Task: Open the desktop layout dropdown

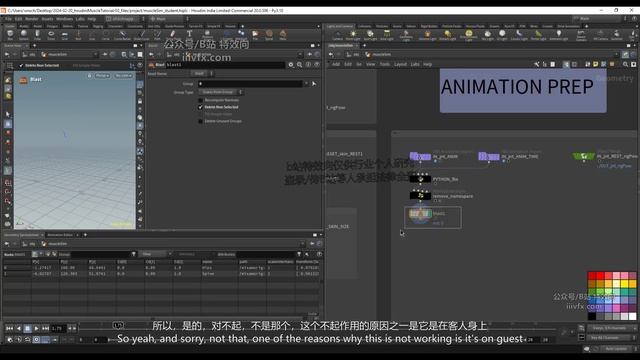Action: [125, 19]
